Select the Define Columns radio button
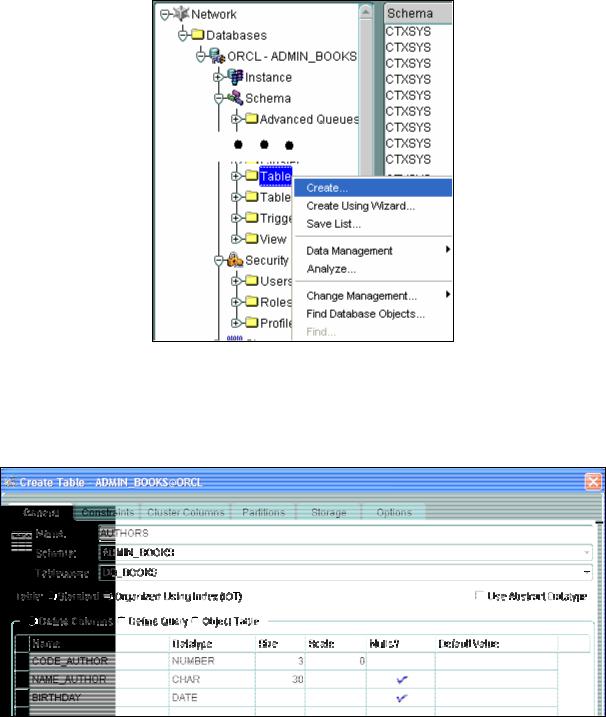The image size is (606, 717). pyautogui.click(x=33, y=621)
